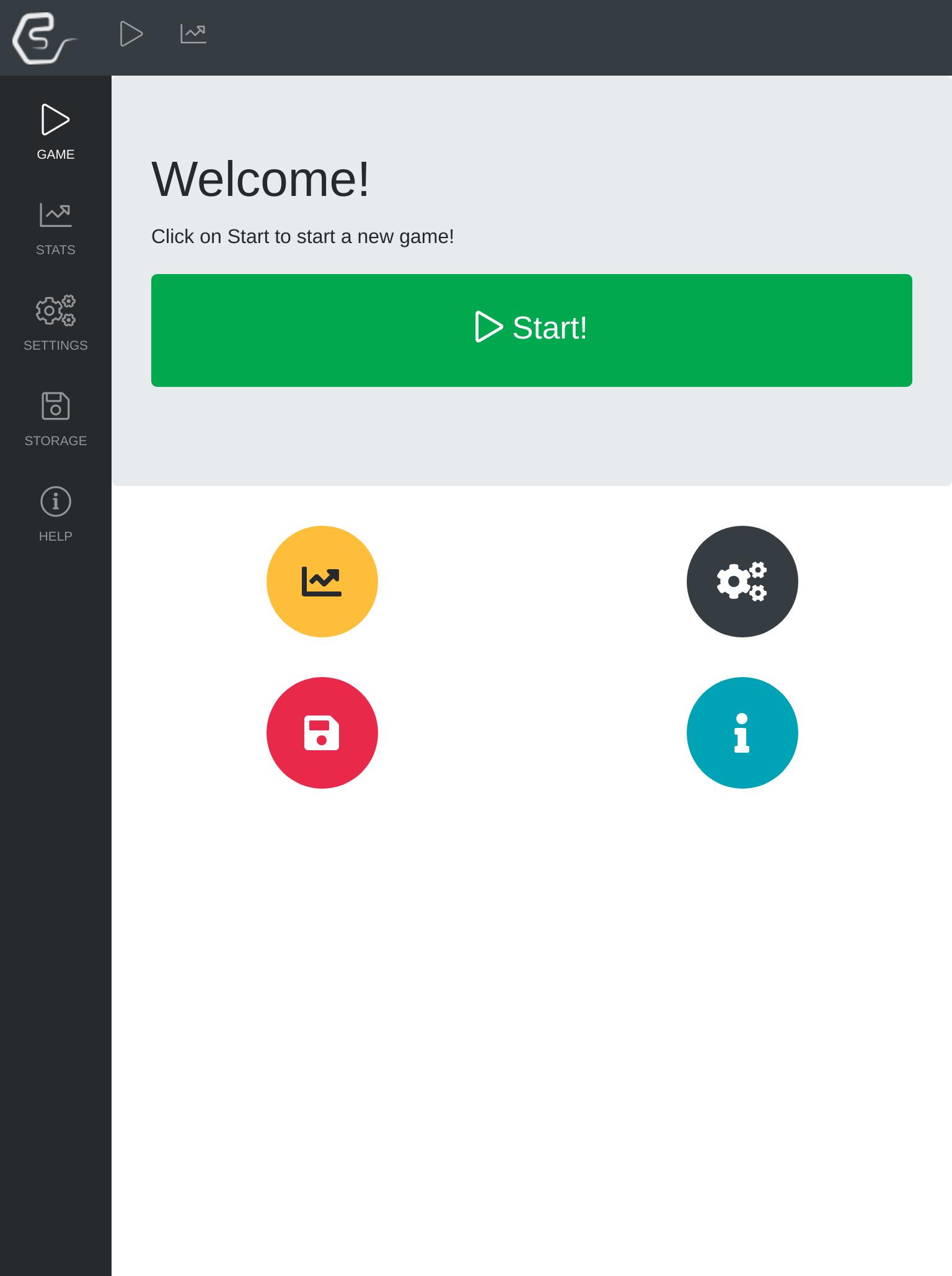Open STORAGE in the sidebar
This screenshot has height=1276, width=952.
pos(56,419)
